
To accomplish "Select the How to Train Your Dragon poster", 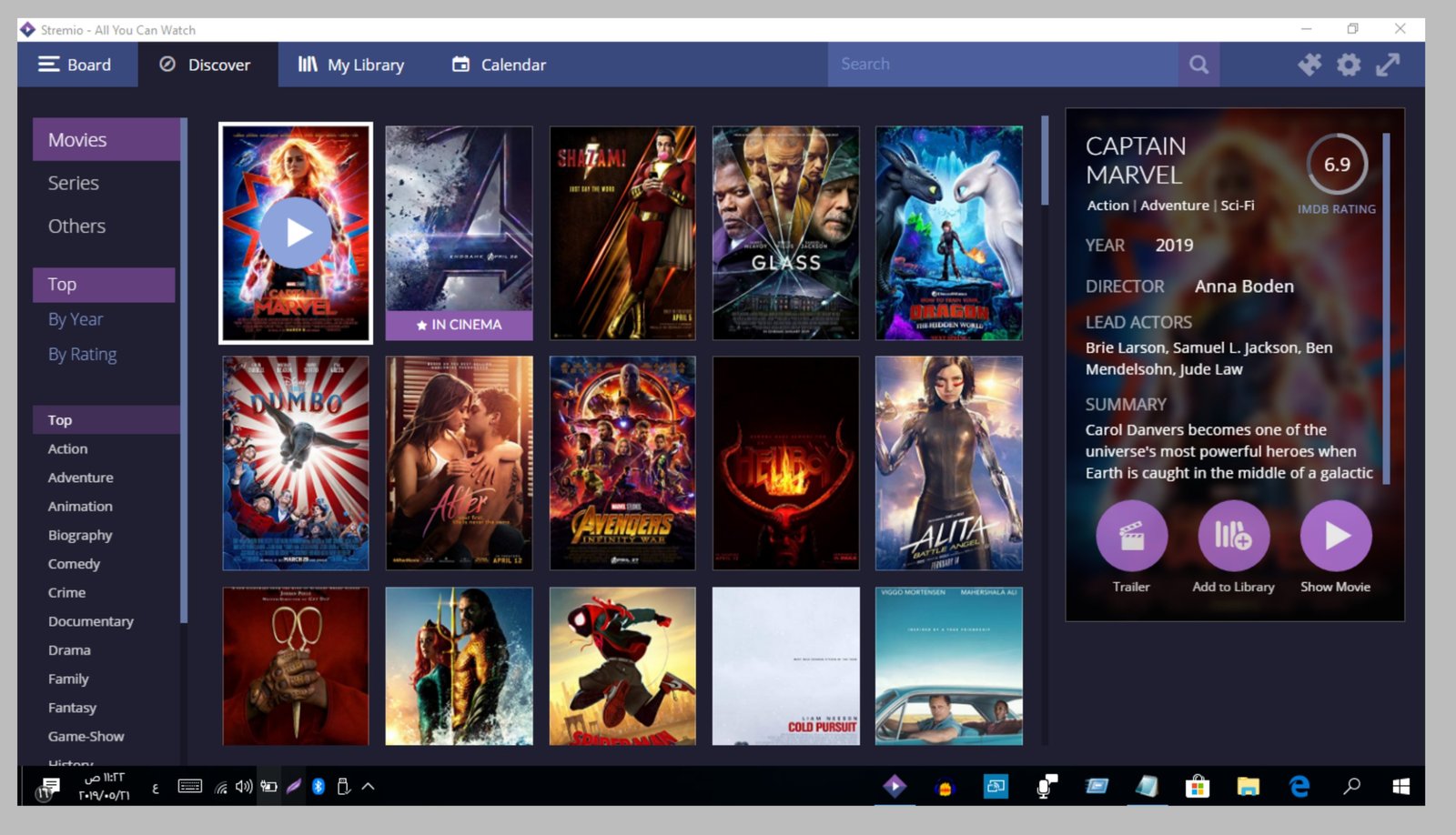I will [x=949, y=233].
